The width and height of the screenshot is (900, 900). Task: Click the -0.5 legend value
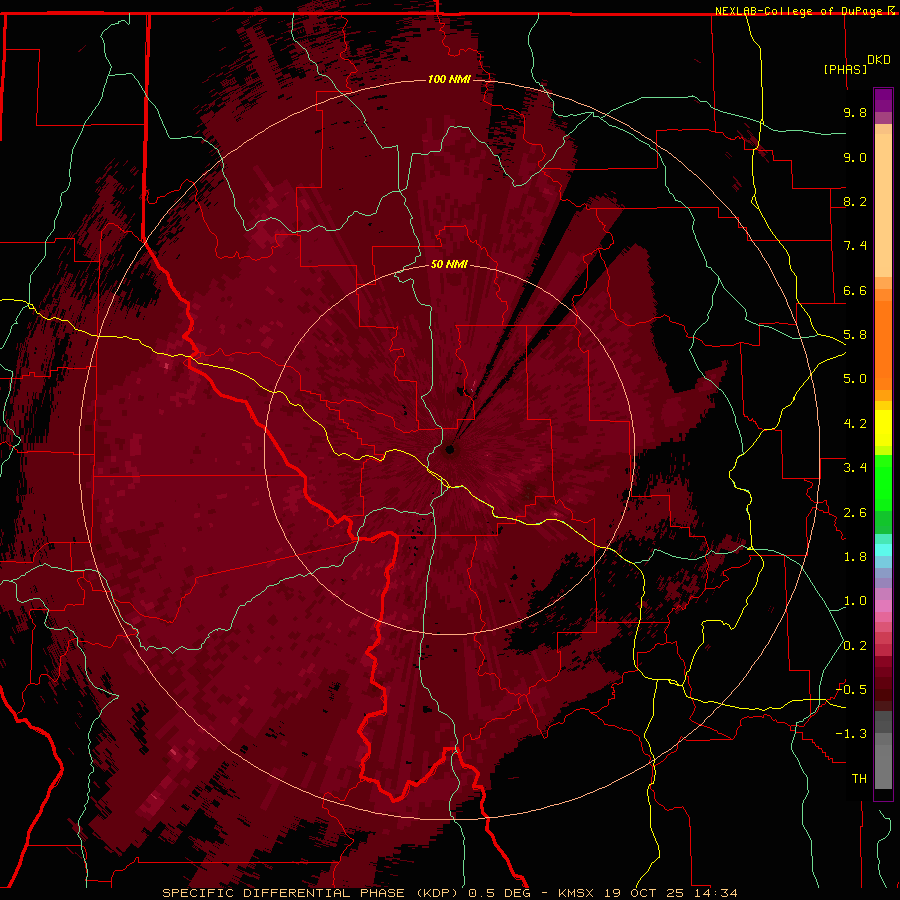851,690
